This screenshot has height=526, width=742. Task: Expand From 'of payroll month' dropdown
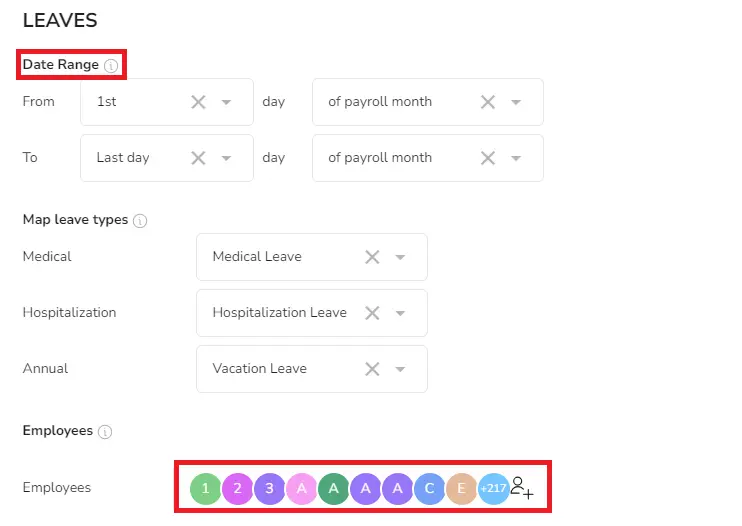click(516, 102)
